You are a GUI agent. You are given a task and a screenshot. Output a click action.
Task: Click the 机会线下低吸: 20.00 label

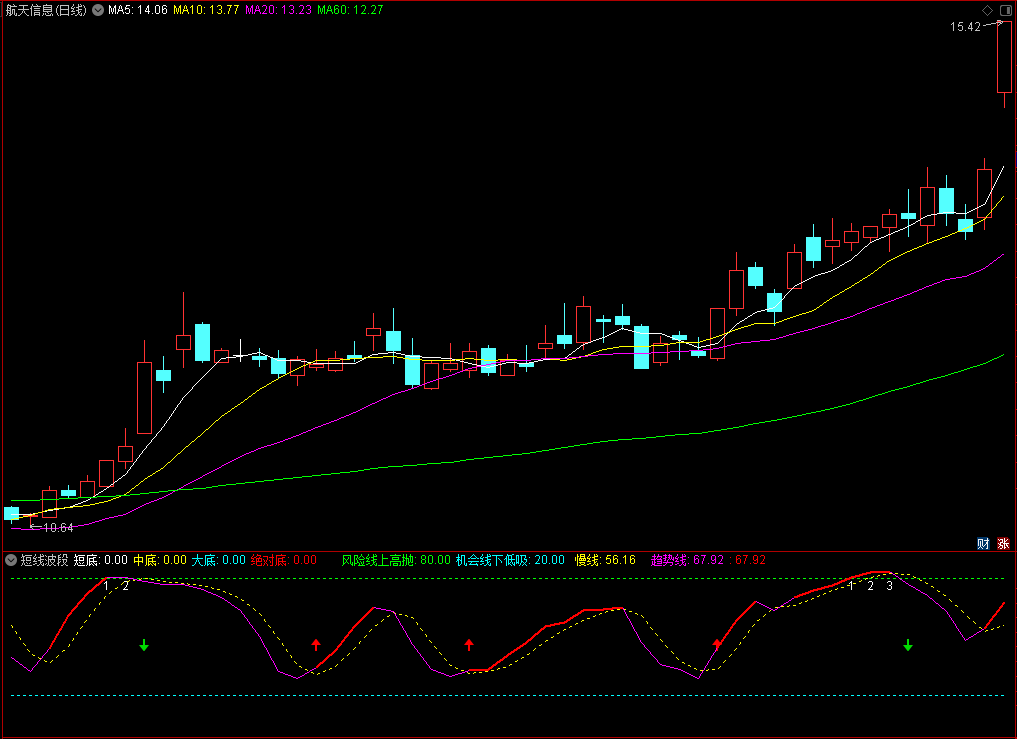(x=510, y=560)
